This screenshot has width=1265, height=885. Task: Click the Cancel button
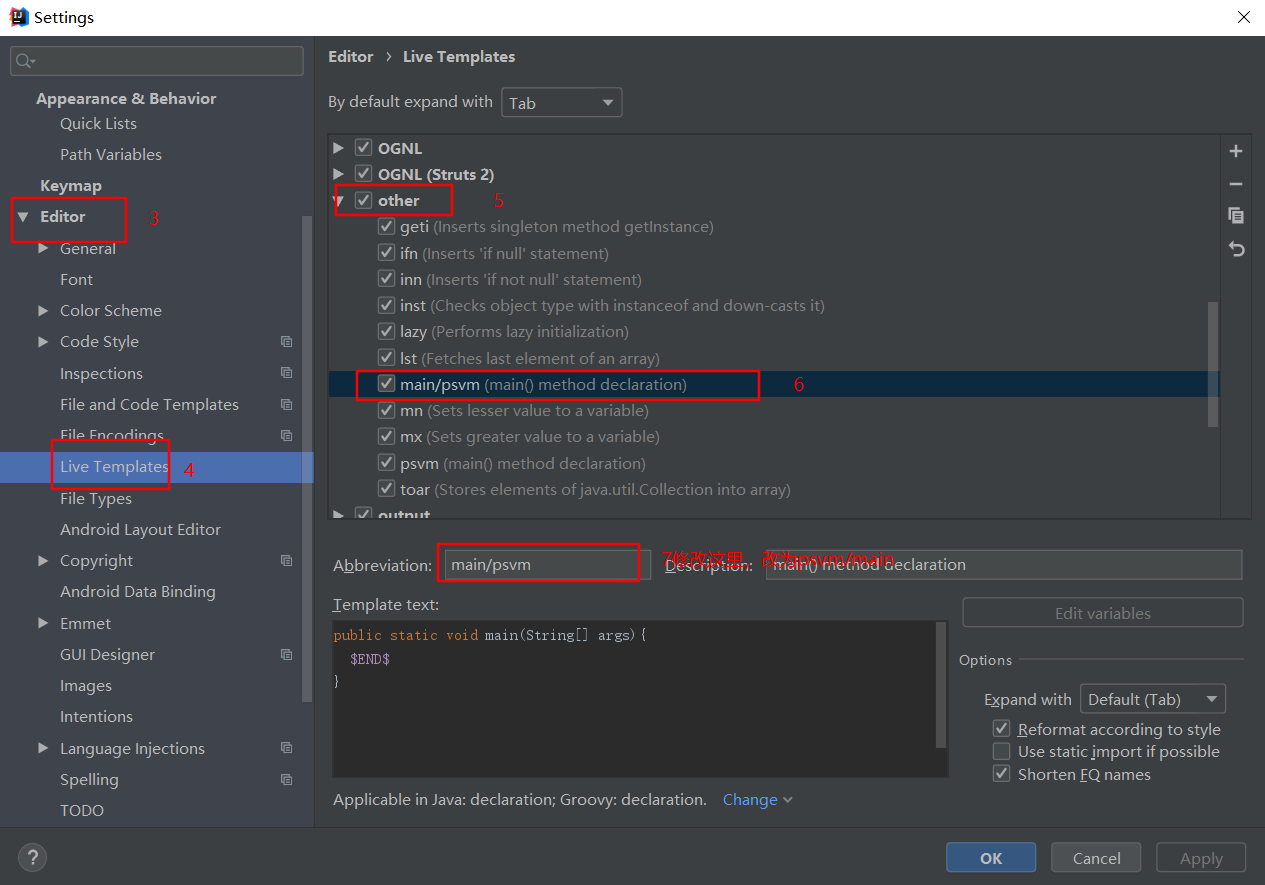pyautogui.click(x=1097, y=858)
